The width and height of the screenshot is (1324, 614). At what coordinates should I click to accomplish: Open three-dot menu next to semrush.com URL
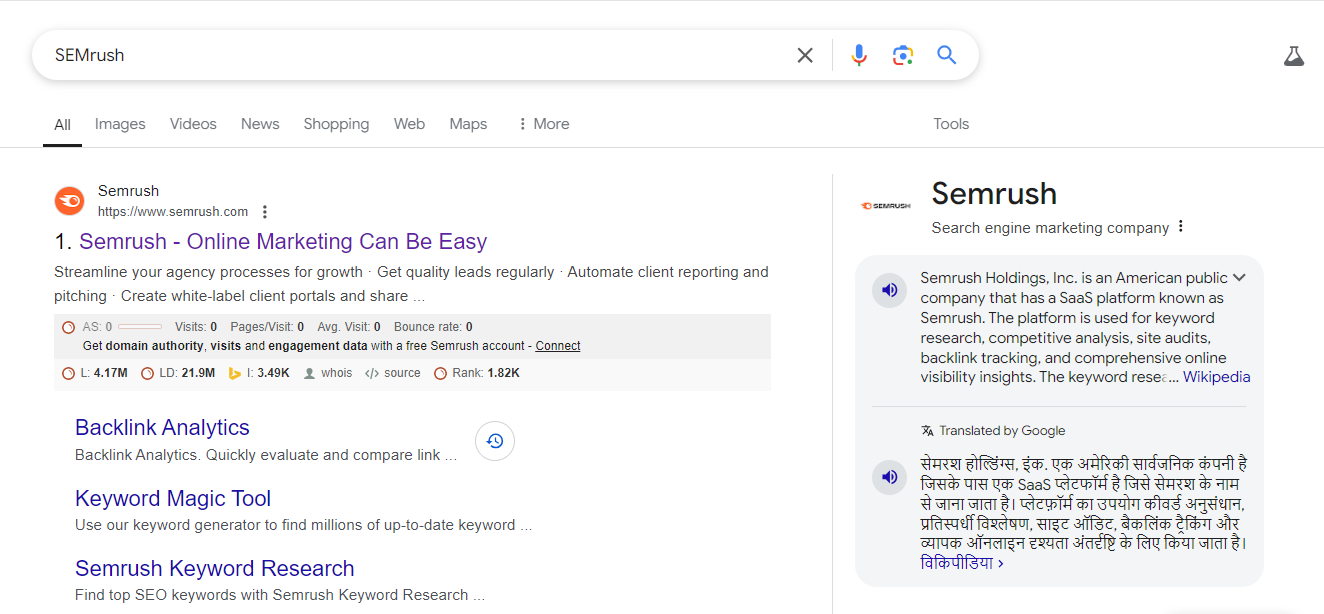tap(265, 212)
